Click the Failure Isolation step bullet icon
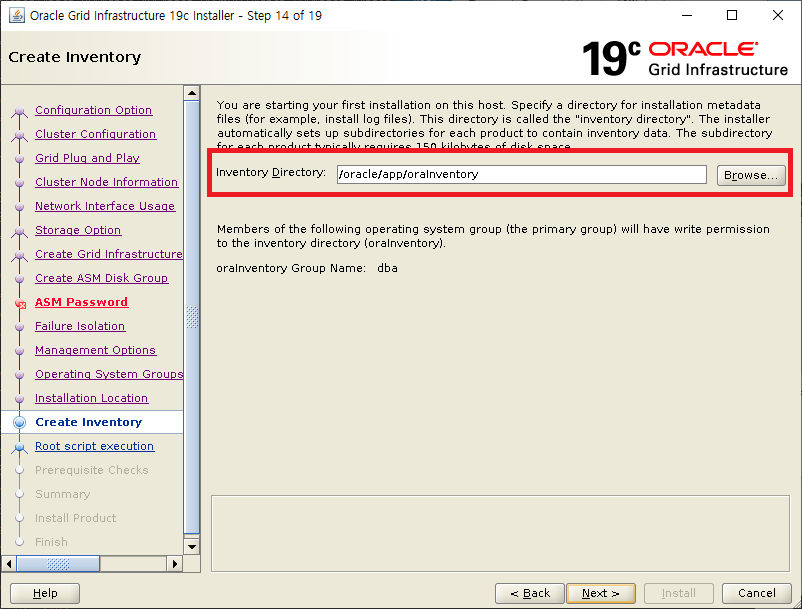 click(x=19, y=327)
